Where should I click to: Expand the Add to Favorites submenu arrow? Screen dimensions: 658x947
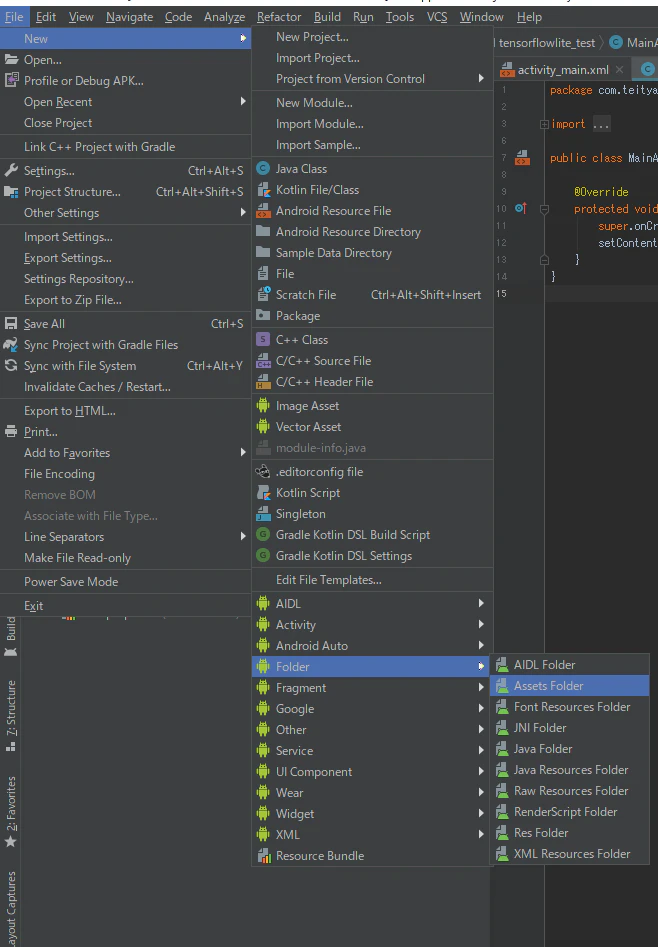[243, 452]
